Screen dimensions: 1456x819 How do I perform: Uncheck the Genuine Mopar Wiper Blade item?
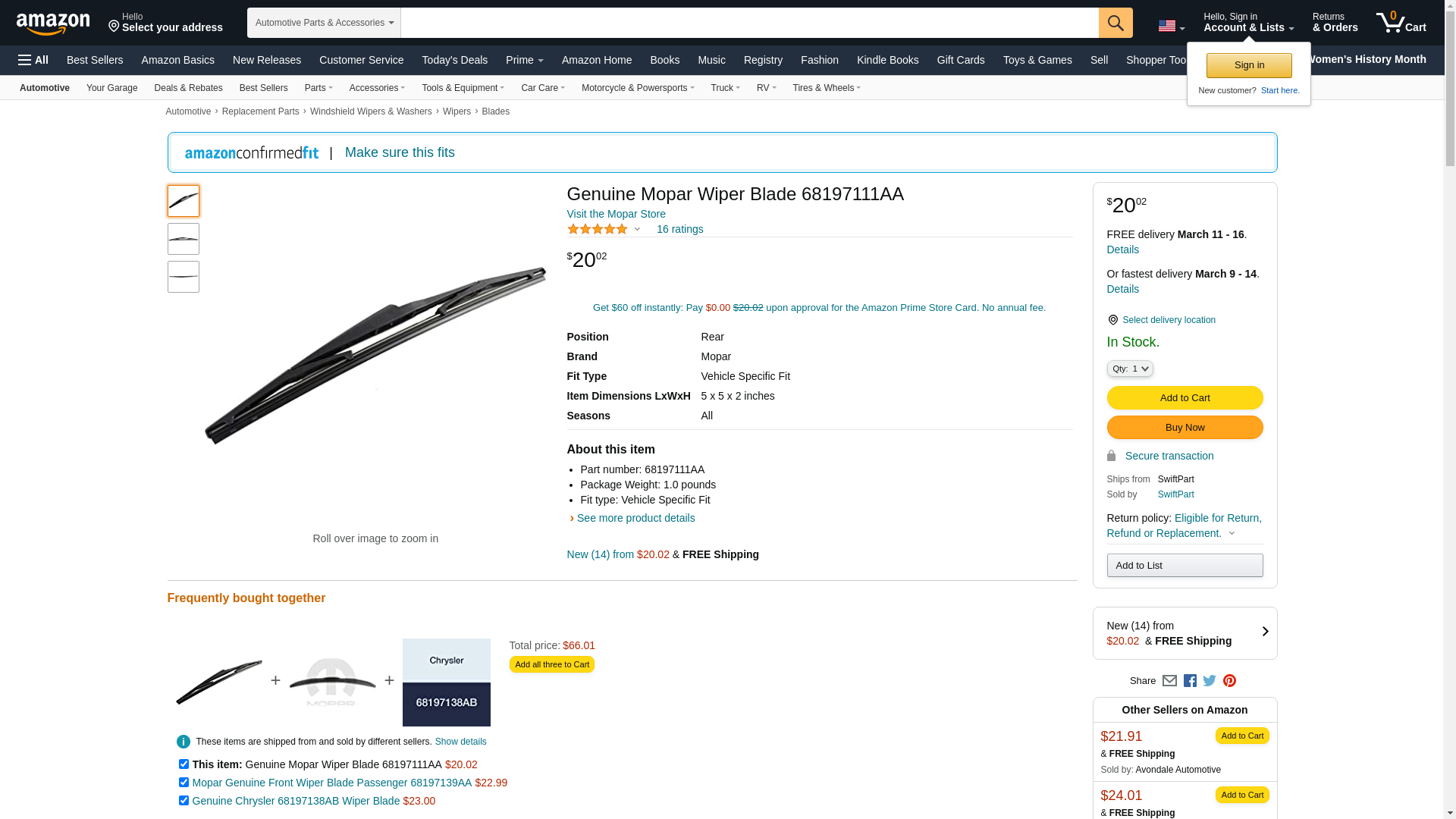[184, 764]
